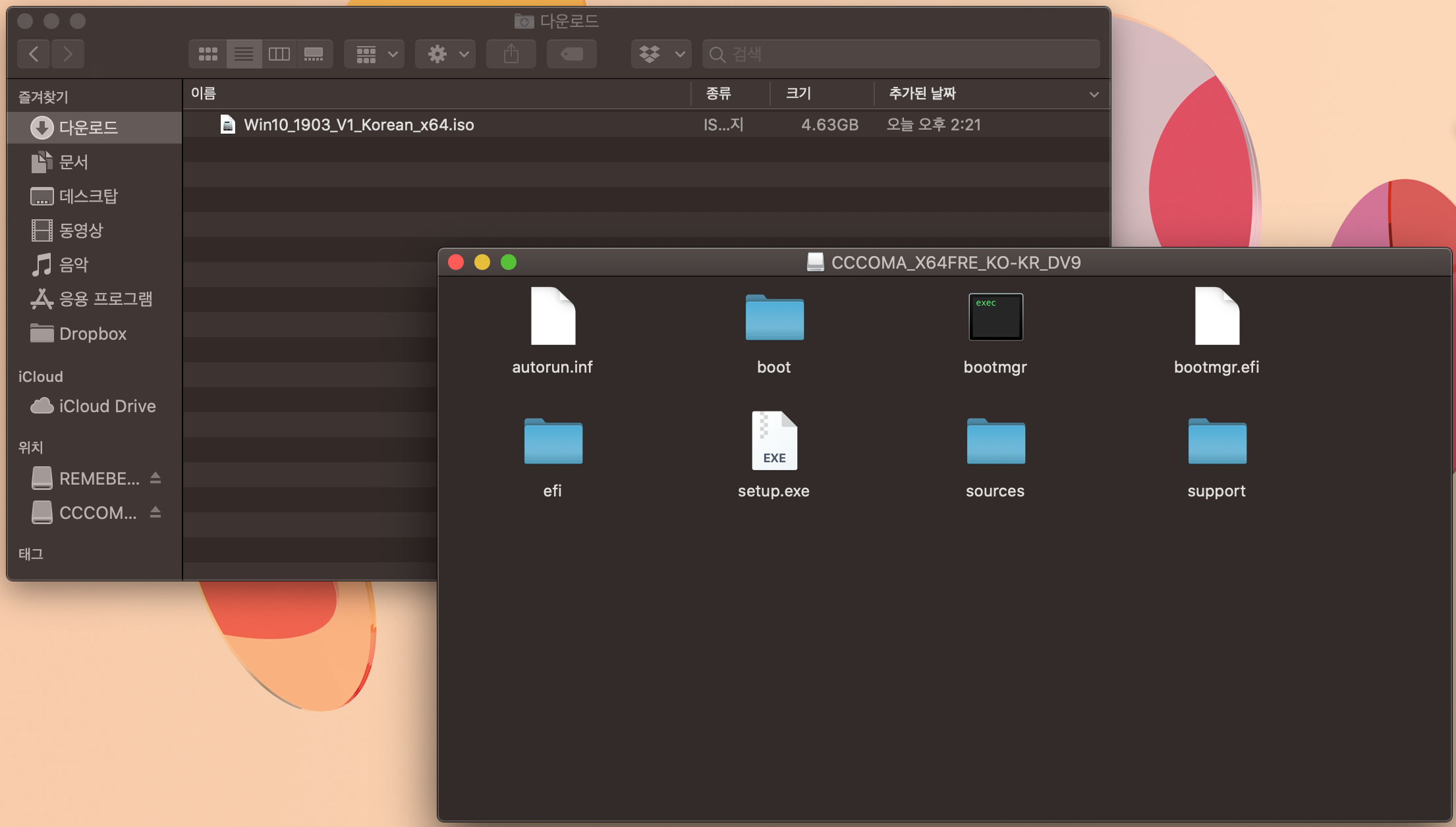Image resolution: width=1456 pixels, height=827 pixels.
Task: Click the Edit Tags toolbar button
Action: click(x=572, y=54)
